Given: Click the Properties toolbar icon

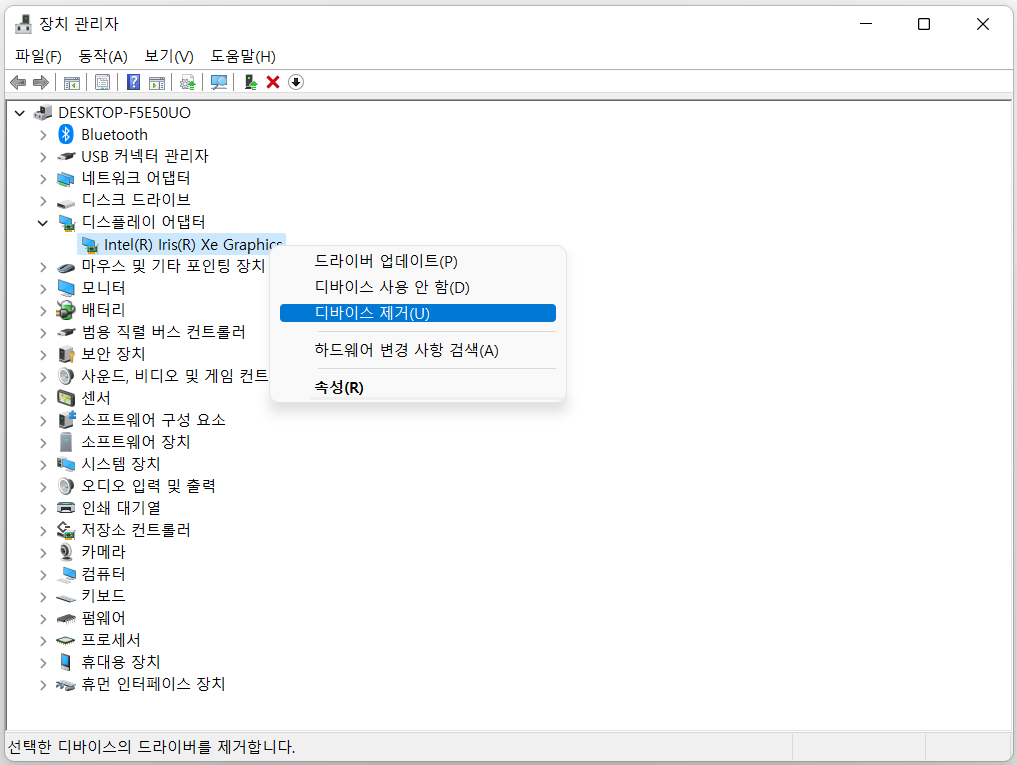Looking at the screenshot, I should point(102,82).
